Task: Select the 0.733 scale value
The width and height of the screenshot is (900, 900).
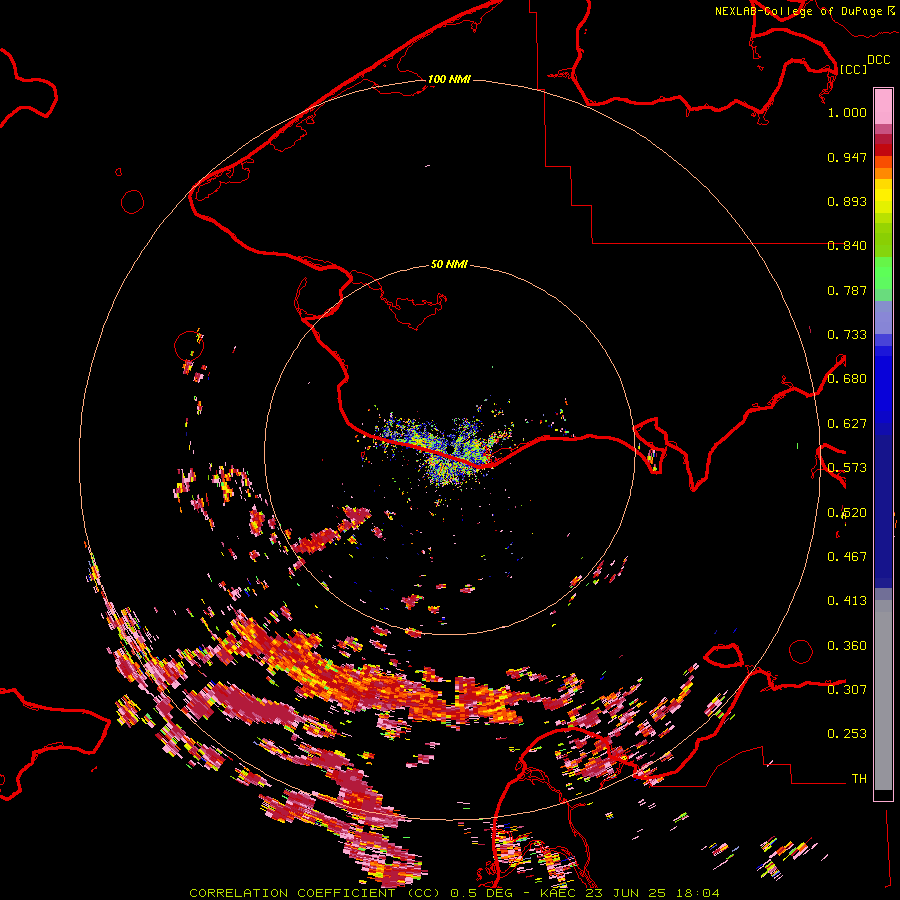Action: pyautogui.click(x=847, y=335)
